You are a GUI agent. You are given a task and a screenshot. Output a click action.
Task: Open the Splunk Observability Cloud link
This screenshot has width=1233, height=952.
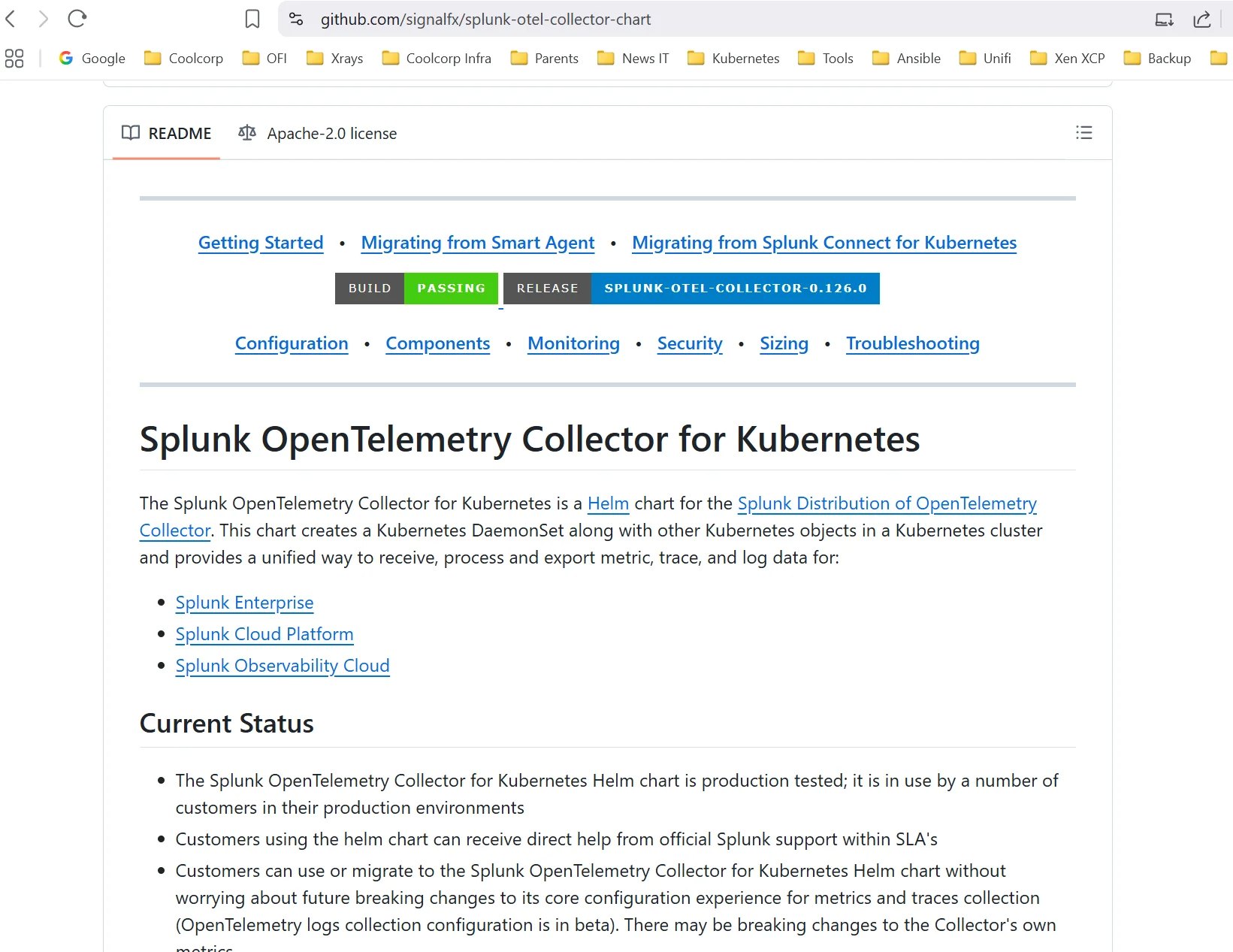point(283,666)
